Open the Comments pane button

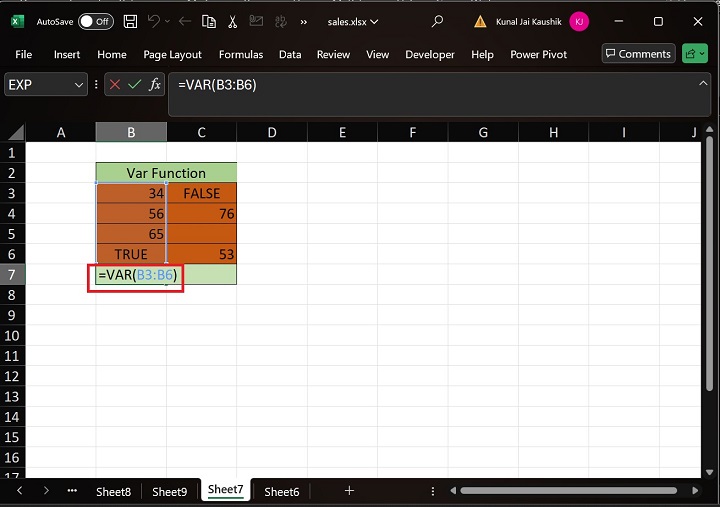(638, 54)
